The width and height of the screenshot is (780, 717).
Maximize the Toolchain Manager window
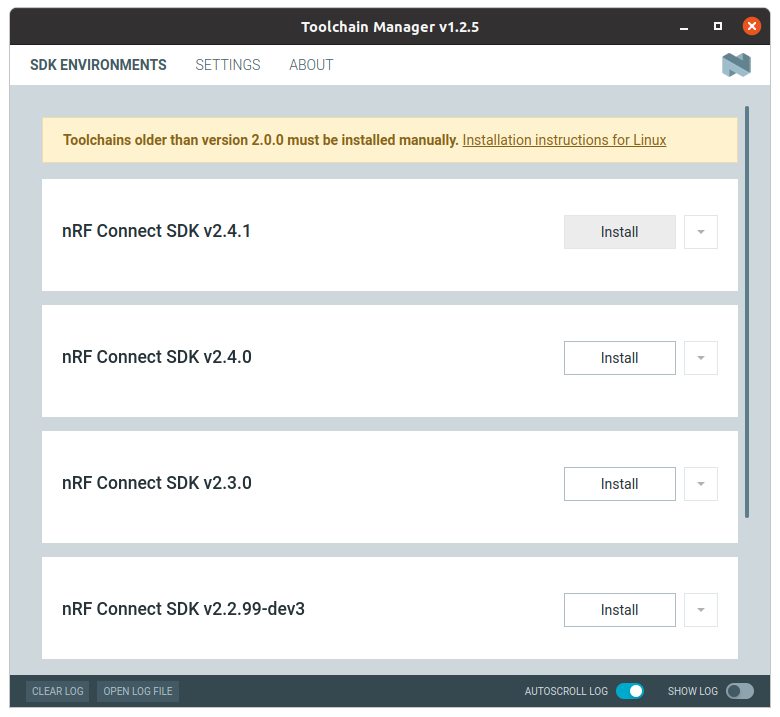coord(718,26)
